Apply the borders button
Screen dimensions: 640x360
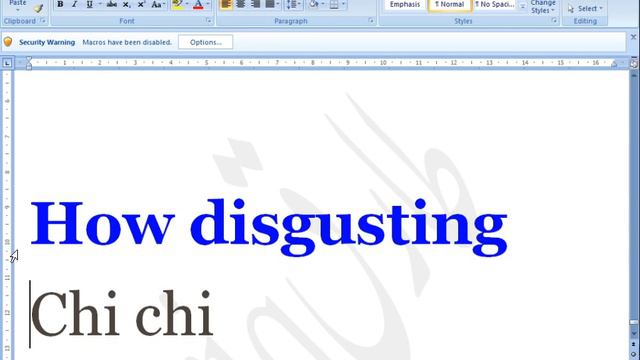(x=334, y=4)
